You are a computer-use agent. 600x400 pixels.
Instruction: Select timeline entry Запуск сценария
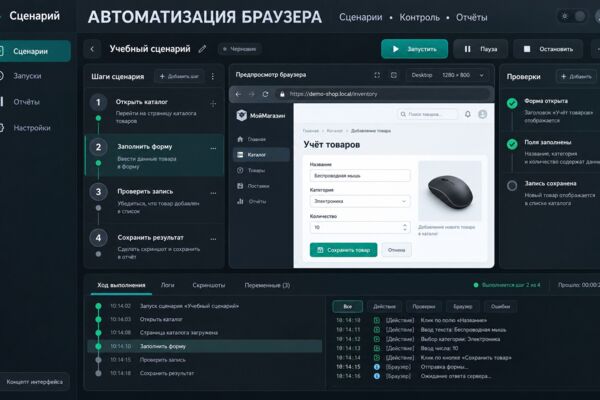pos(205,306)
